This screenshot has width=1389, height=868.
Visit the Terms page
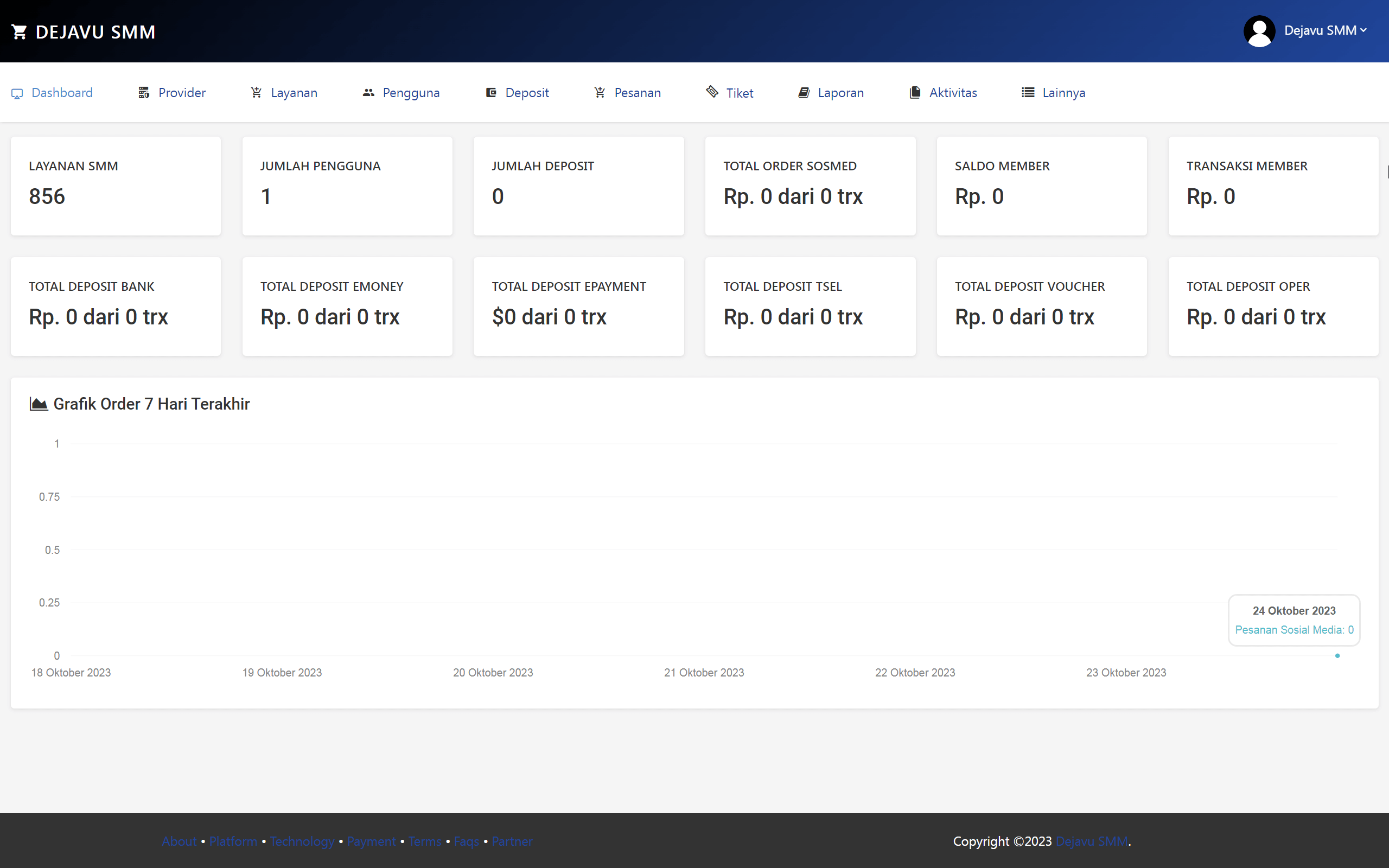click(x=424, y=841)
